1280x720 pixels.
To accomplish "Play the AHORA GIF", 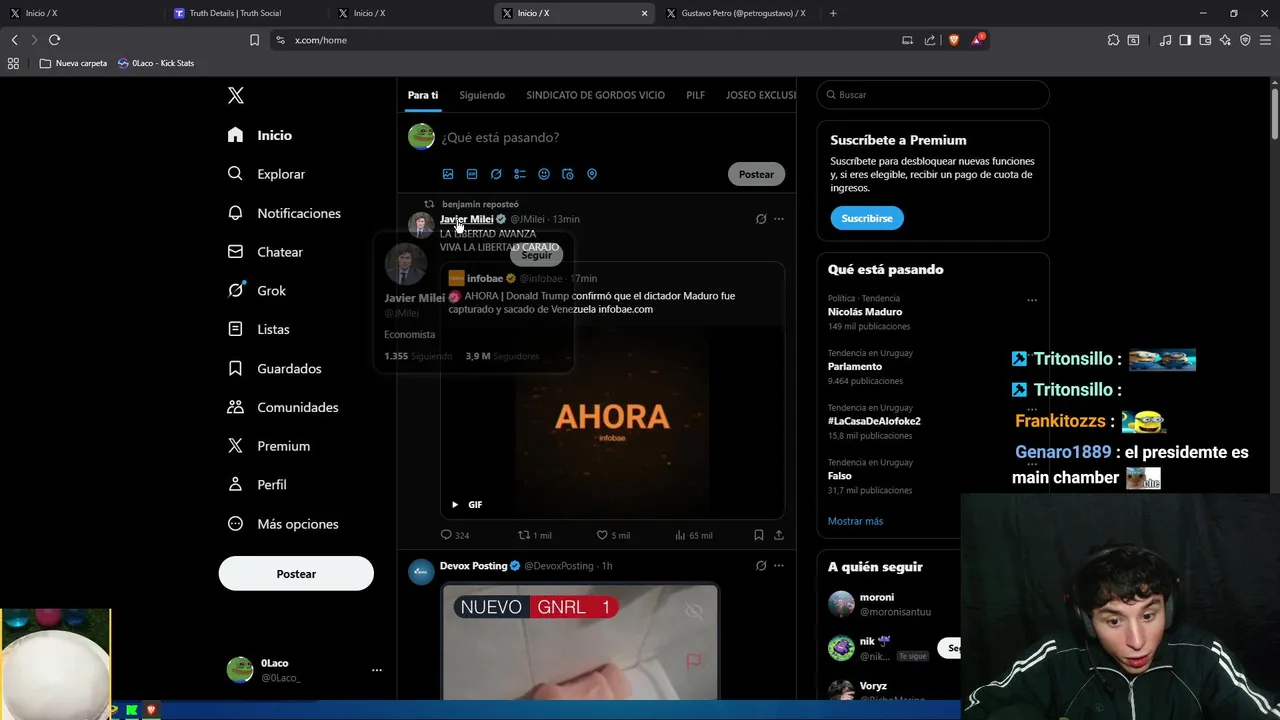I will pyautogui.click(x=455, y=505).
